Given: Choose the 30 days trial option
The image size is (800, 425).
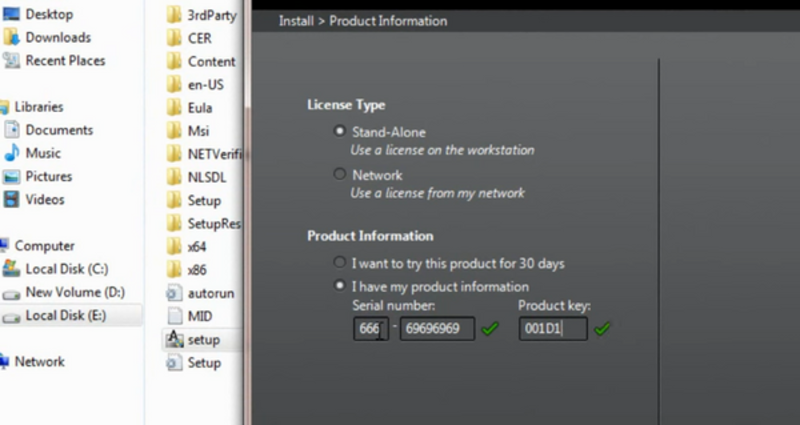Looking at the screenshot, I should pos(339,262).
